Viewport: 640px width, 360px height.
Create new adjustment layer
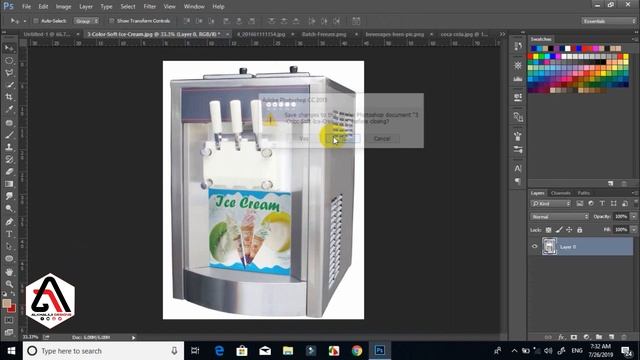click(x=587, y=337)
